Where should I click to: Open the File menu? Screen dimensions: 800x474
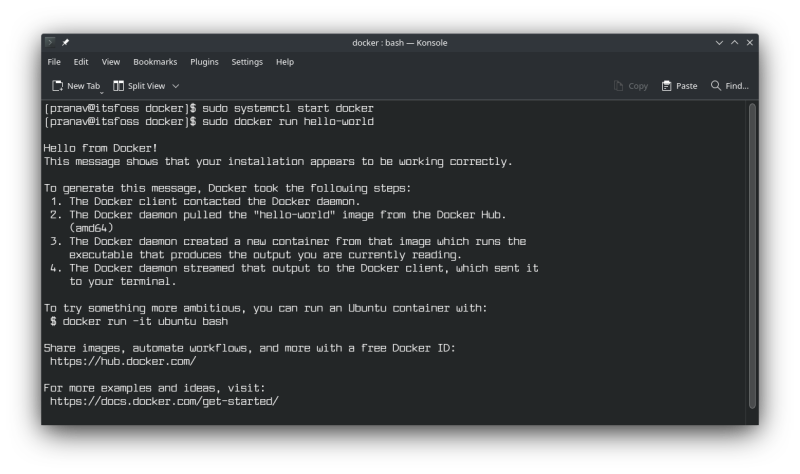tap(54, 62)
